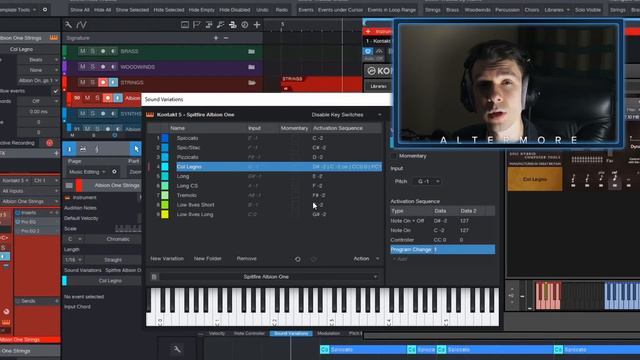Screen dimensions: 640x360
Task: Open the Disable Key Switches dropdown
Action: point(346,115)
